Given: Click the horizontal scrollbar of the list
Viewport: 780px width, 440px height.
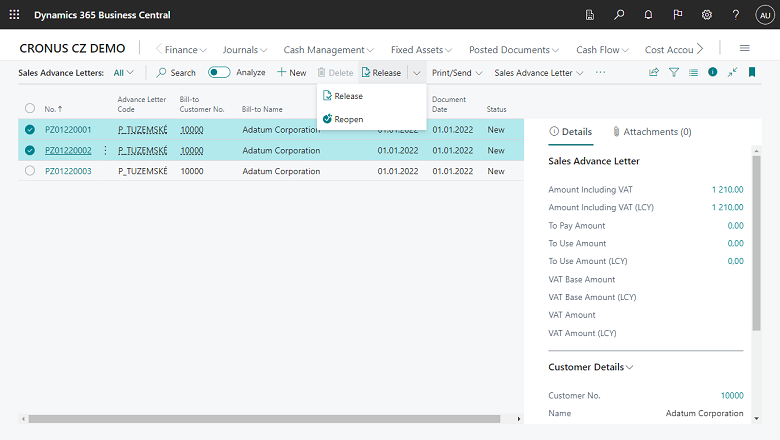Looking at the screenshot, I should 264,419.
